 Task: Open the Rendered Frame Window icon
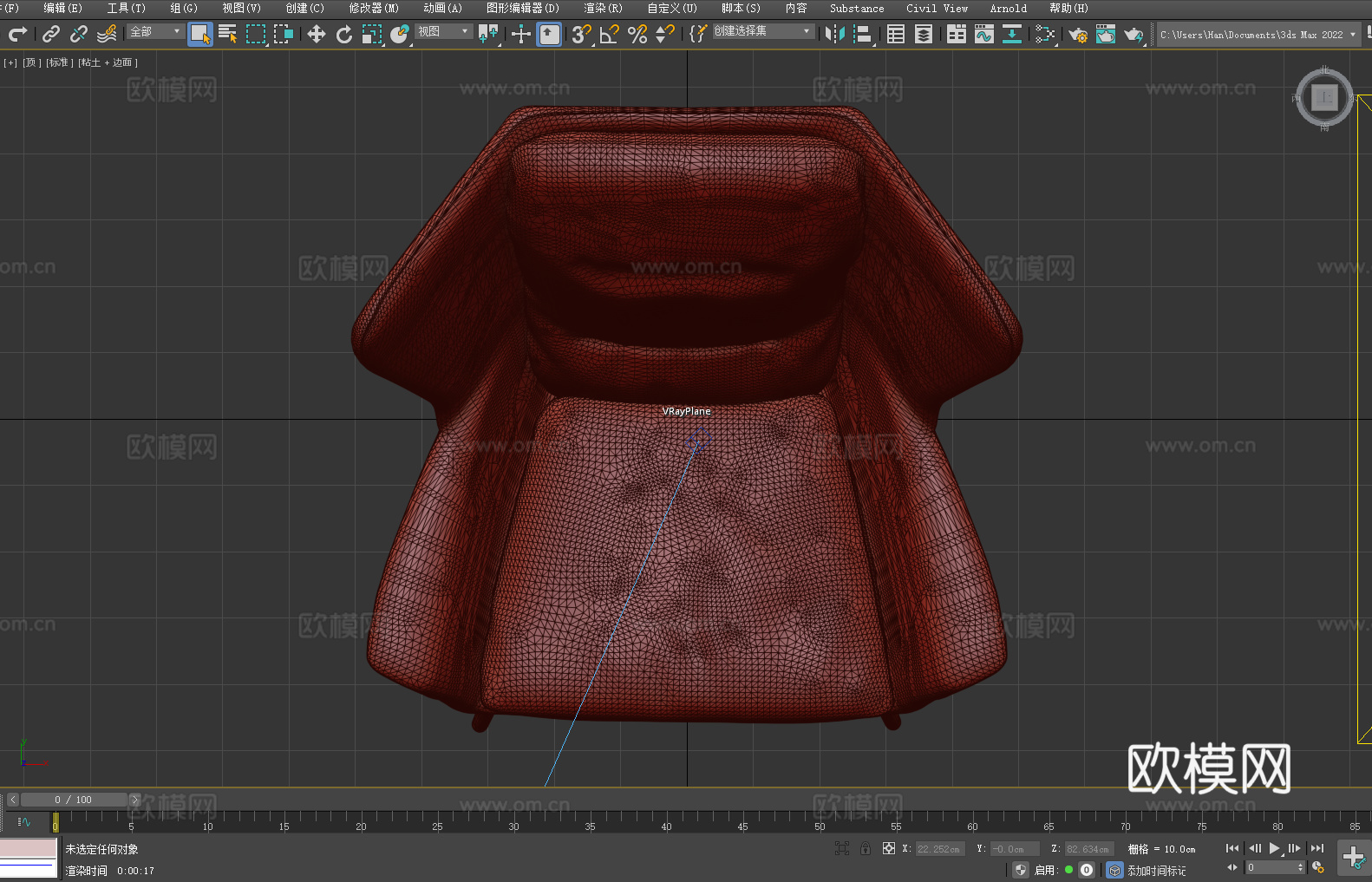(1106, 34)
